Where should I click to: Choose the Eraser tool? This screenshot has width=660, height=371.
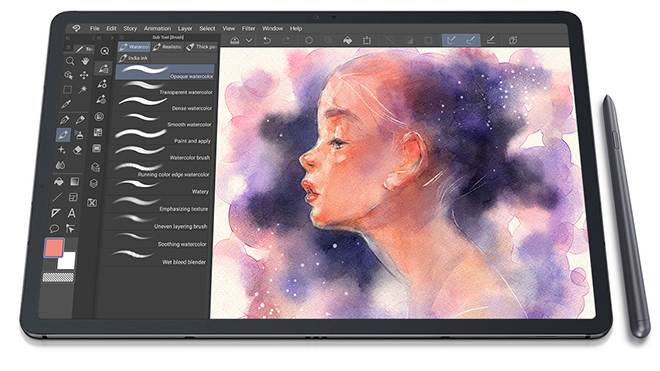[x=77, y=150]
